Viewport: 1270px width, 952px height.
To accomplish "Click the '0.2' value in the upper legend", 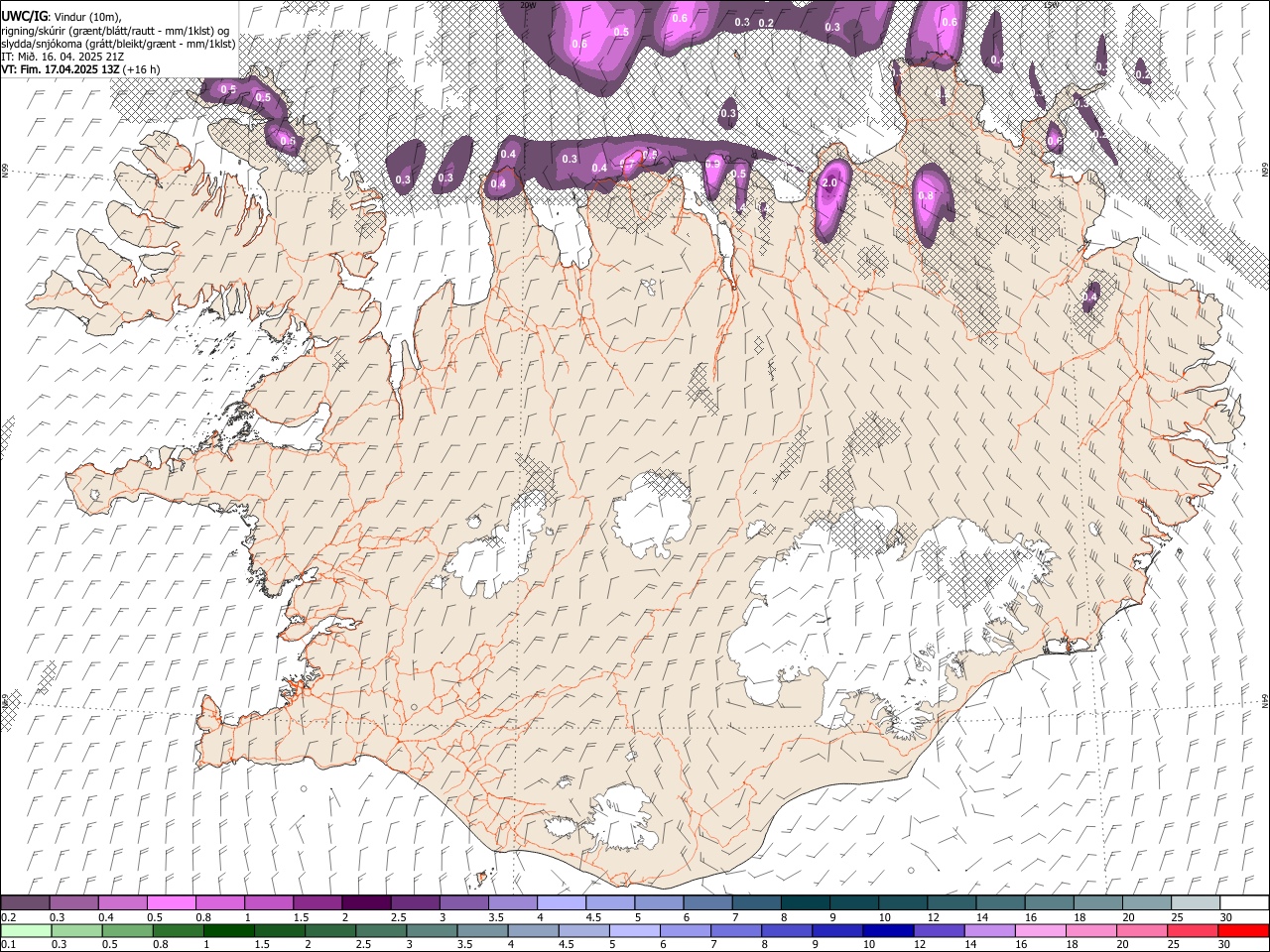I will [x=7, y=917].
